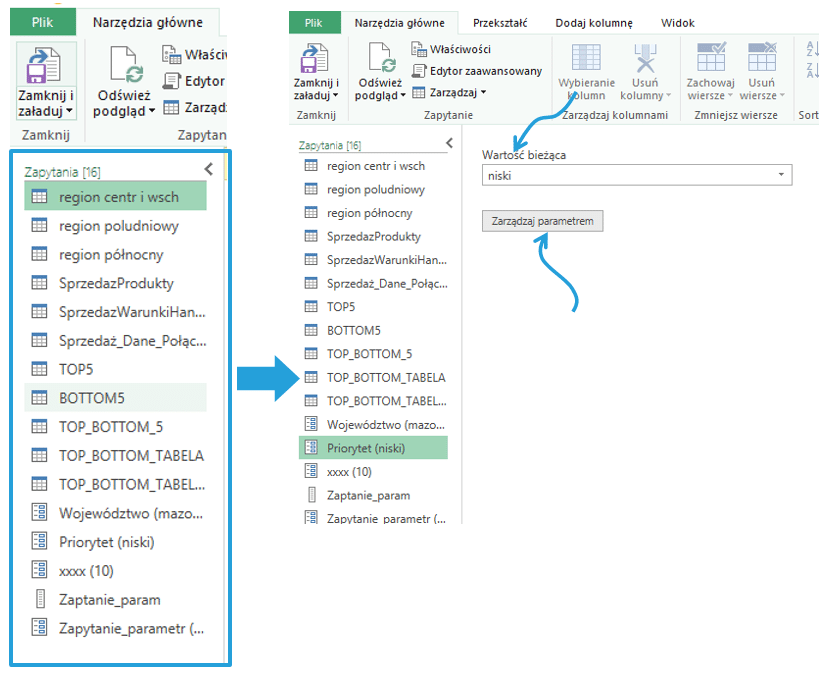Click Zamknij i załaduj icon in right ribbon
Image resolution: width=828 pixels, height=675 pixels.
coord(316,60)
